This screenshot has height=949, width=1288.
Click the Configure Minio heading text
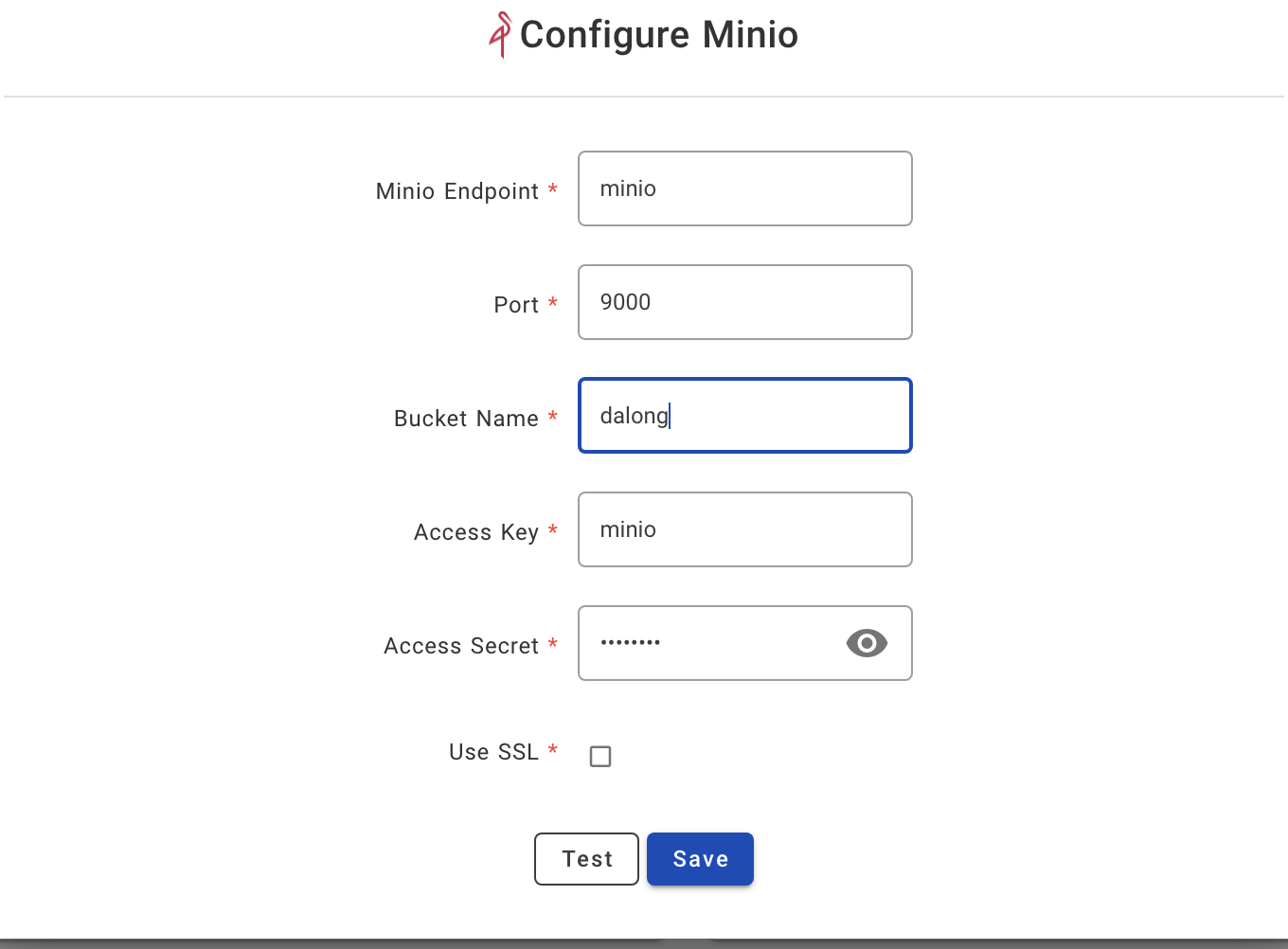pos(659,35)
